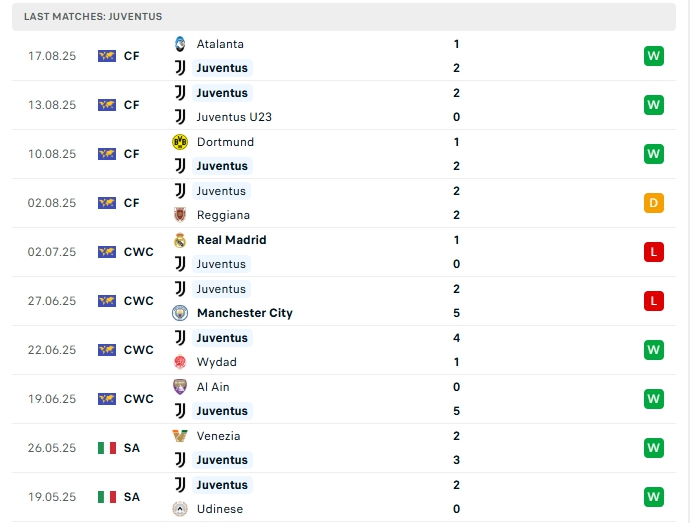
Task: Click the L result badge for the Real Madrid match
Action: 654,252
